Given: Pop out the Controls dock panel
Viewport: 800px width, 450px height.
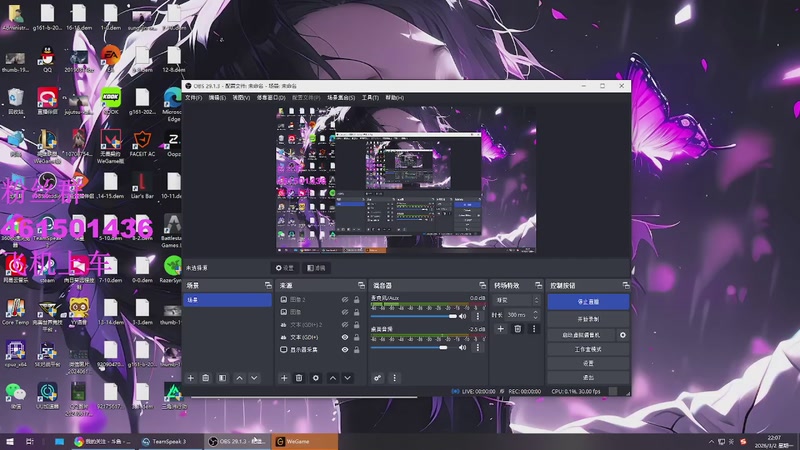Looking at the screenshot, I should pos(626,285).
